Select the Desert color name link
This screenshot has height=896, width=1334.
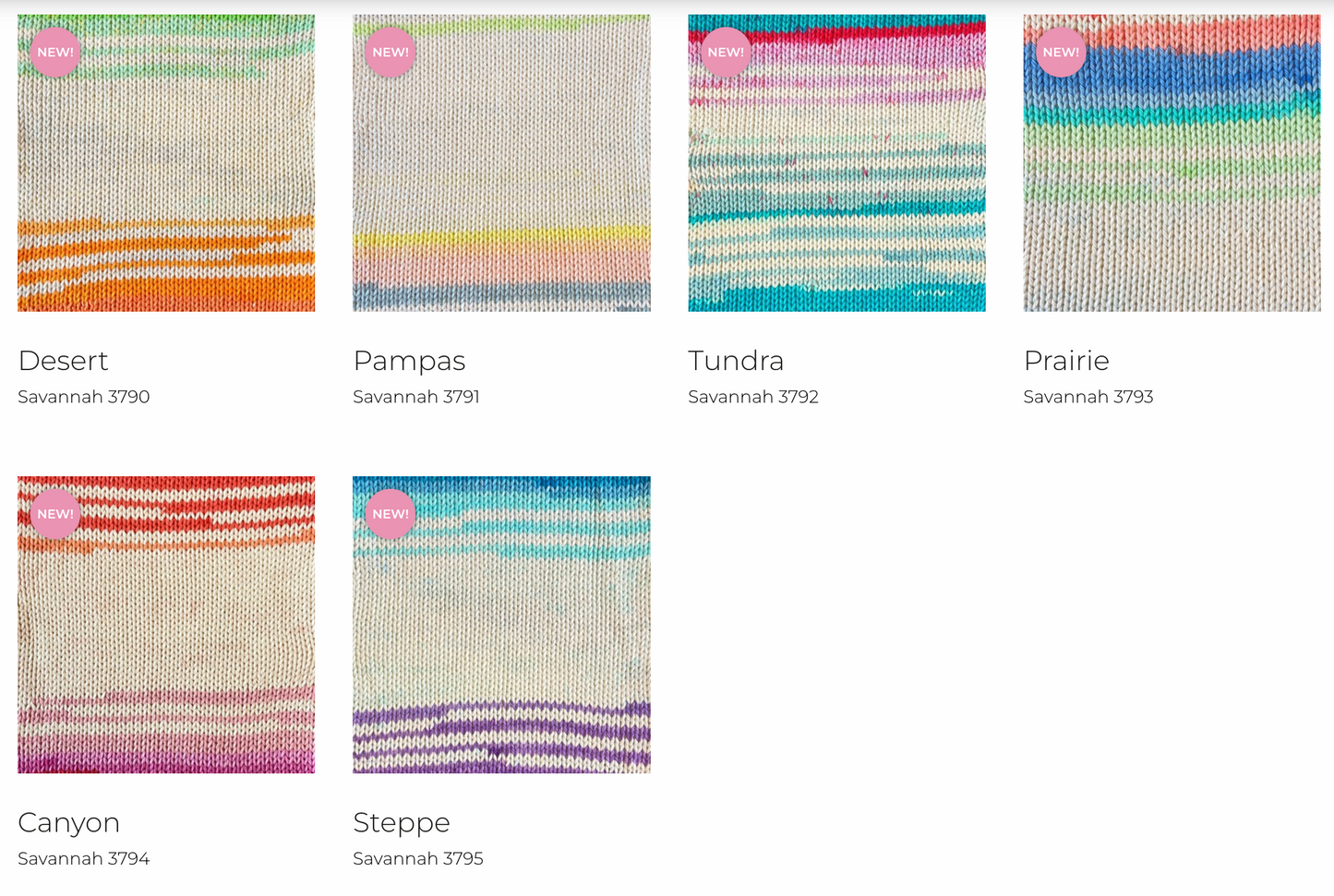point(63,361)
